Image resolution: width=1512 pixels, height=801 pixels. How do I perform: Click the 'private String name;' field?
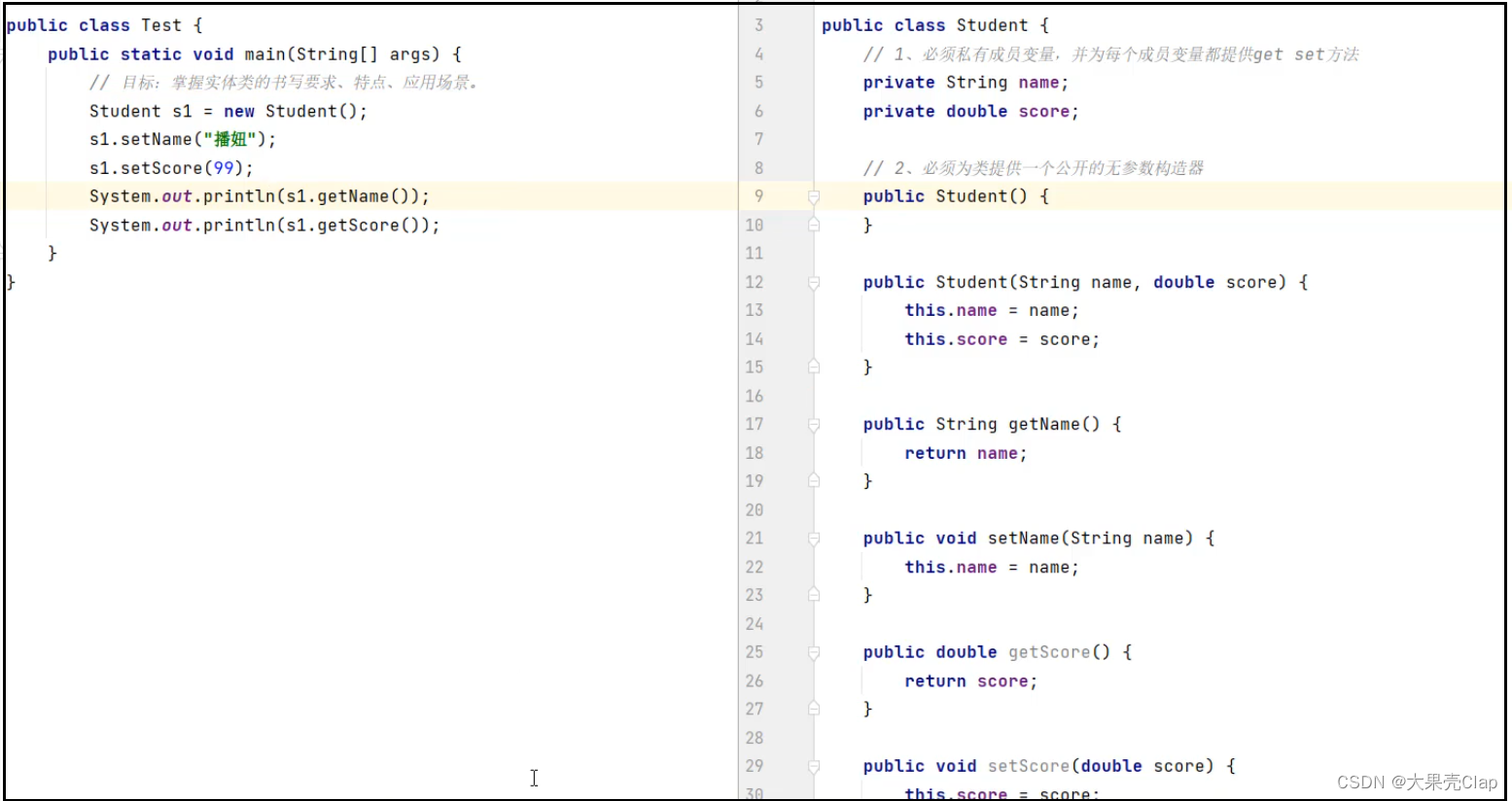pos(966,83)
